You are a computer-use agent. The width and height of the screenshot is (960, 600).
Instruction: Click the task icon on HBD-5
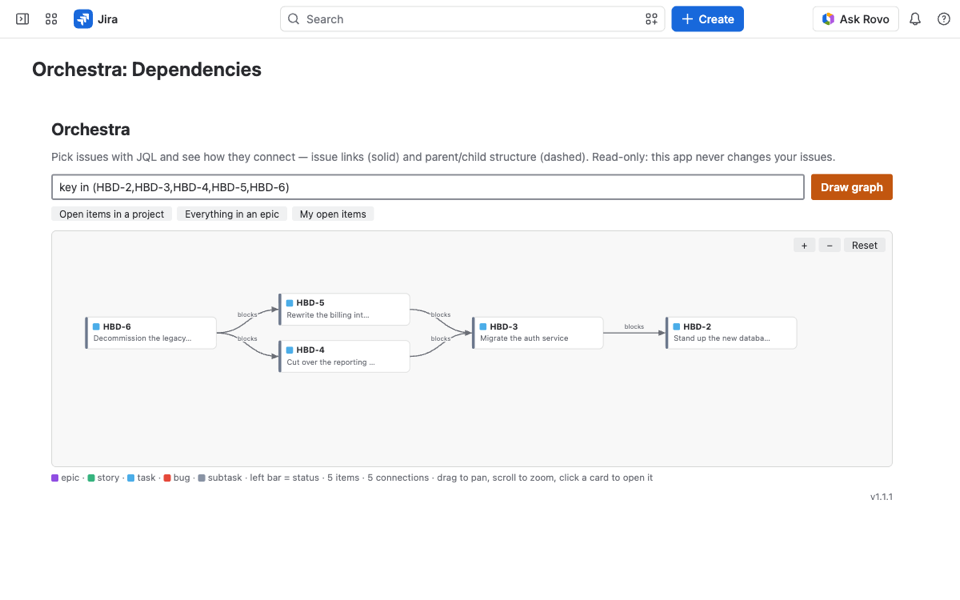click(290, 303)
